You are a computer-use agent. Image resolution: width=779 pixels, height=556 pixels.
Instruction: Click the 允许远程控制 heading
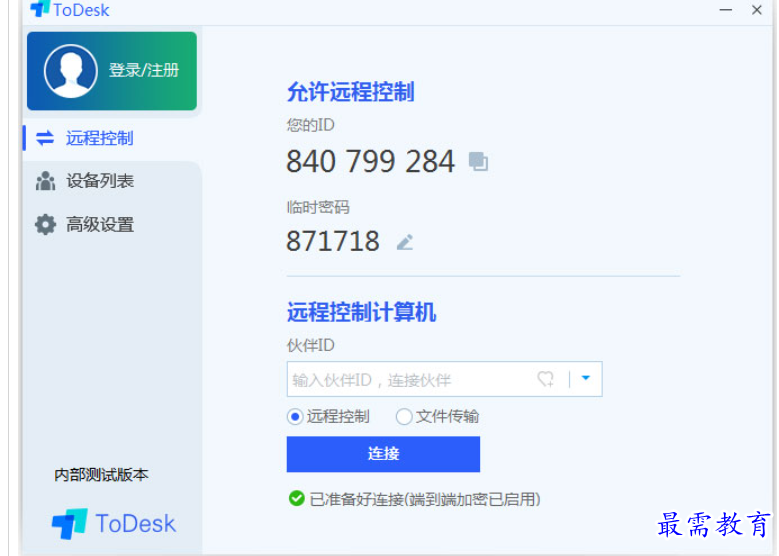[351, 92]
